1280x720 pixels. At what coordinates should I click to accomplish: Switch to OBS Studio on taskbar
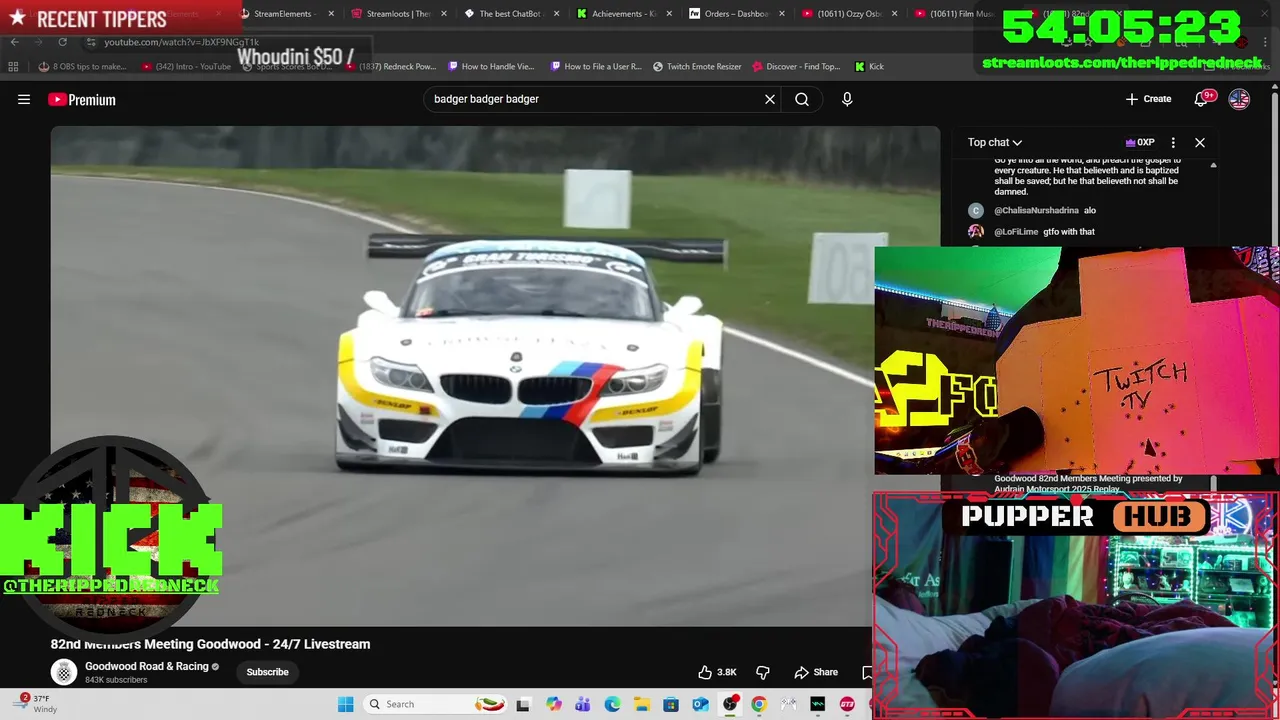730,704
